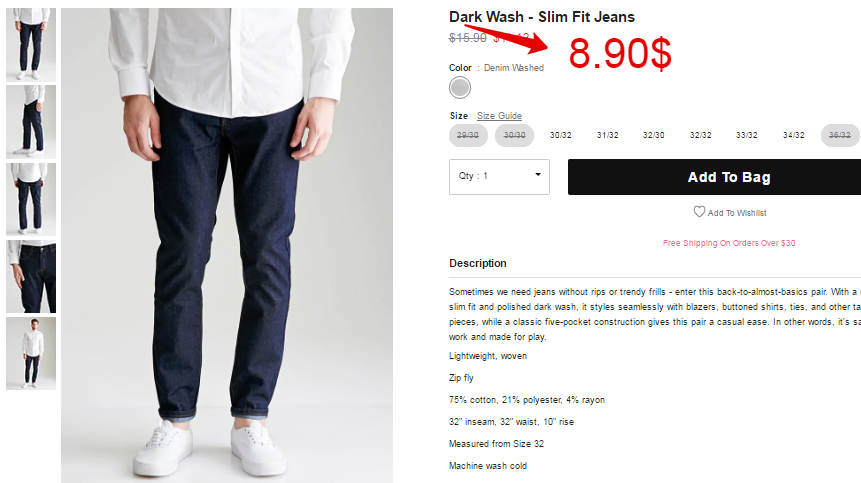Select the Denim Washed color swatch
The height and width of the screenshot is (483, 861).
coord(460,87)
